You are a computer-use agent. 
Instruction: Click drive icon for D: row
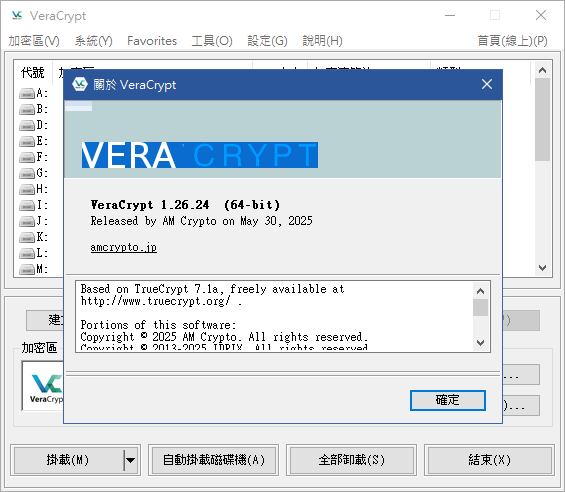(27, 125)
